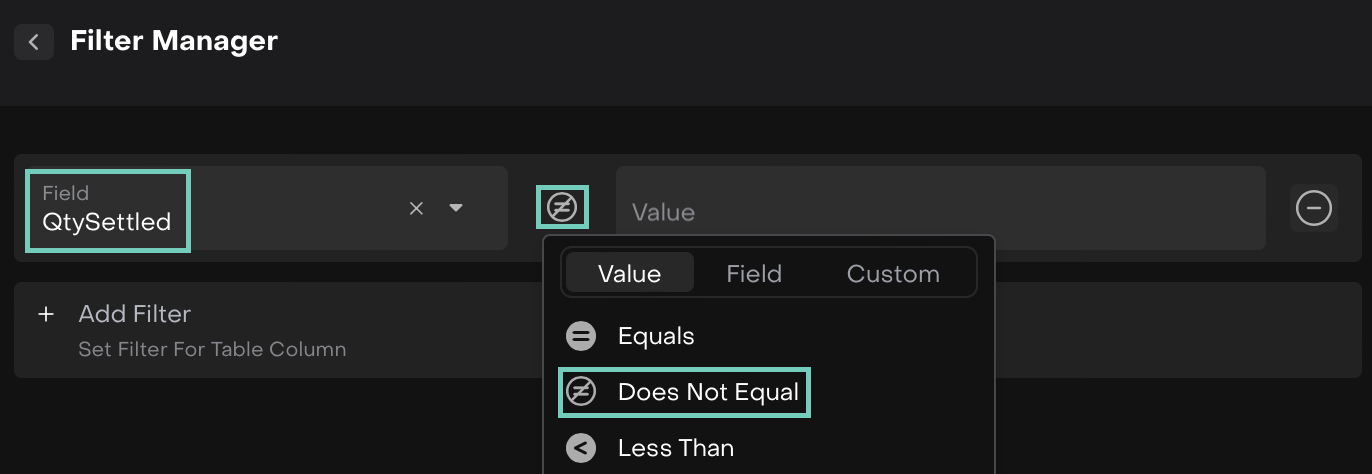The image size is (1372, 474).
Task: Choose the Does Not Equal option
Action: coord(708,392)
